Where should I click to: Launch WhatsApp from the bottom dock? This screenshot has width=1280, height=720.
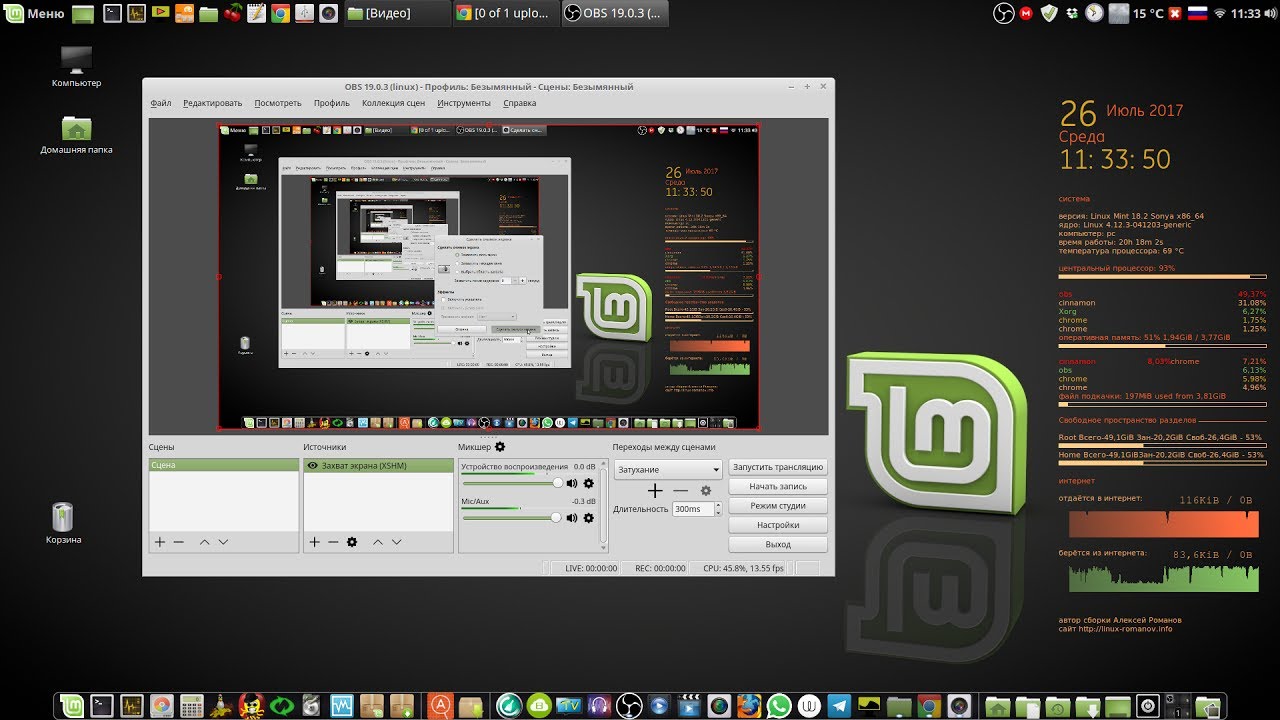point(778,706)
